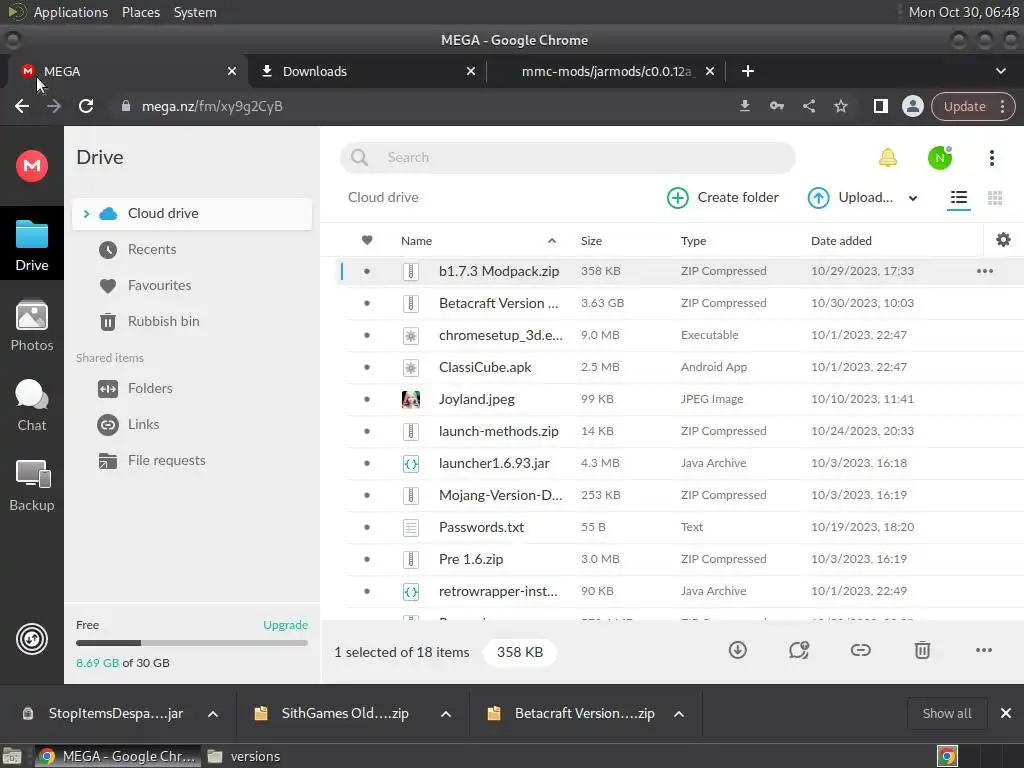
Task: Click the Chrome reload button
Action: click(x=86, y=106)
